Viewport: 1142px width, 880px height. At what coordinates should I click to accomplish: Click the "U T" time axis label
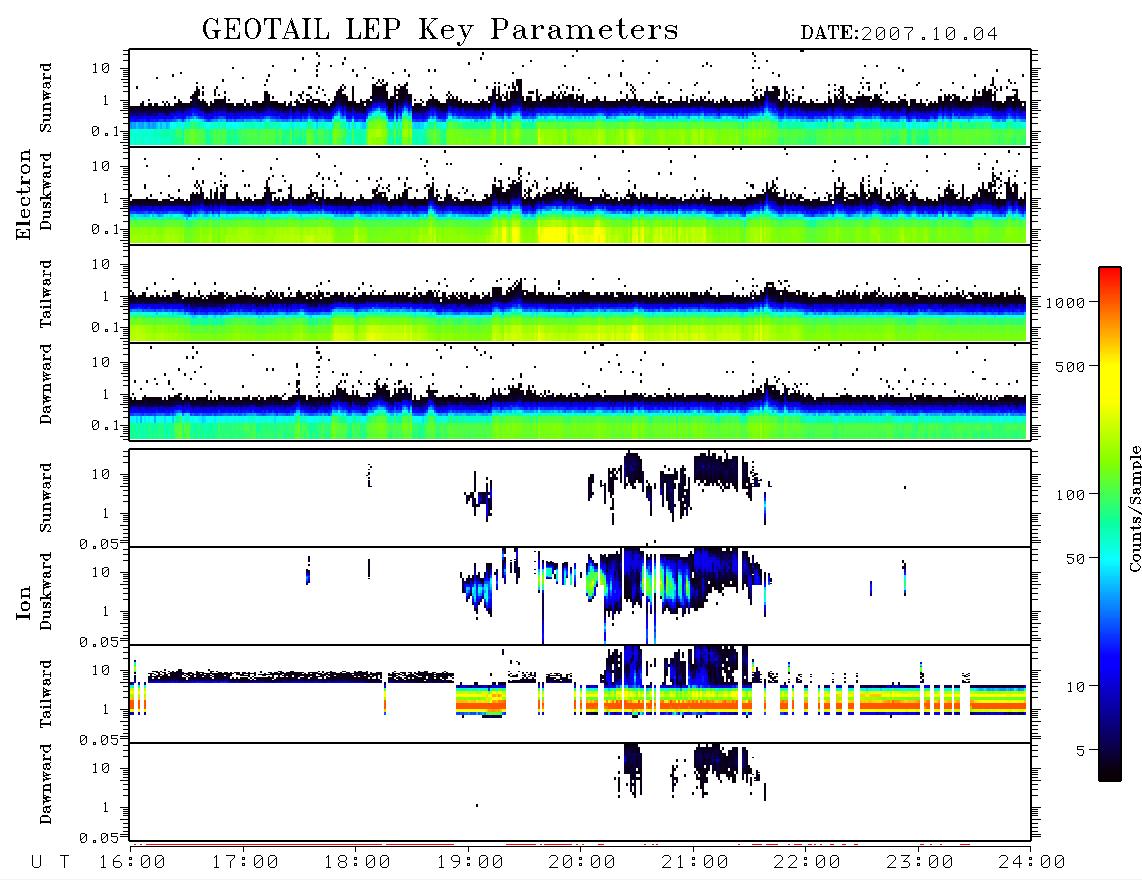click(51, 863)
